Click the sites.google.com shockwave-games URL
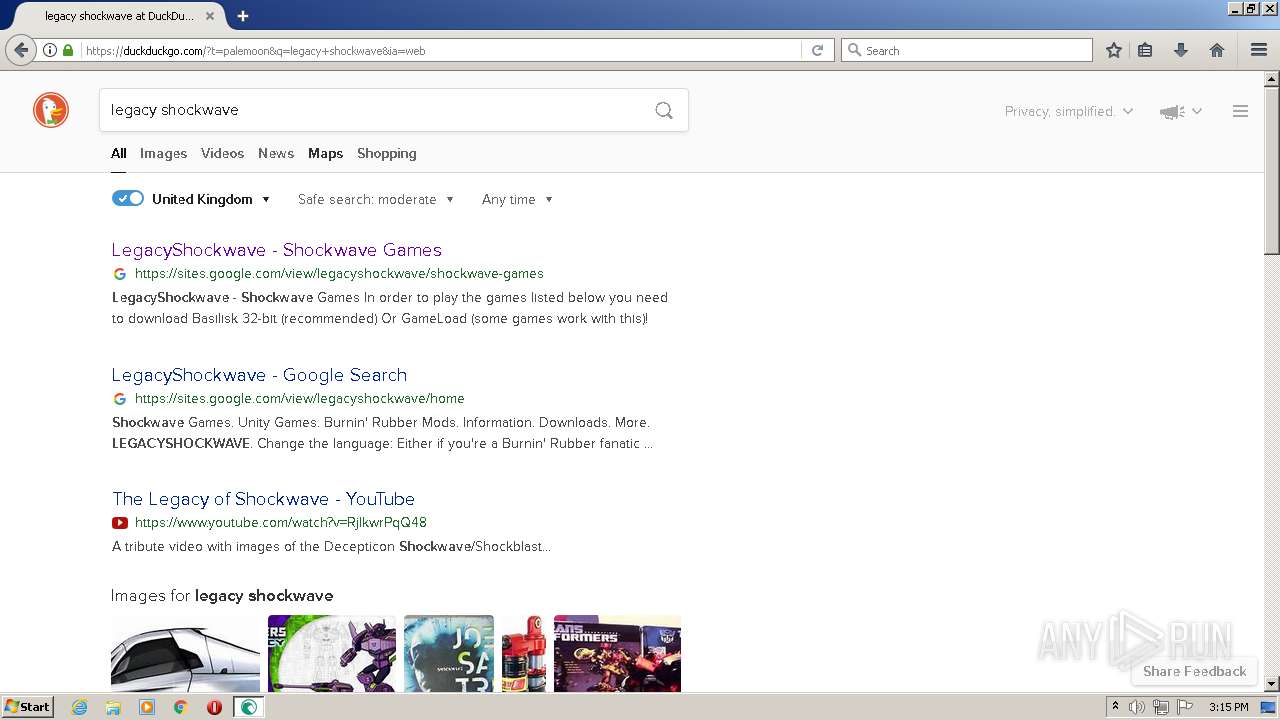The width and height of the screenshot is (1280, 720). point(339,273)
